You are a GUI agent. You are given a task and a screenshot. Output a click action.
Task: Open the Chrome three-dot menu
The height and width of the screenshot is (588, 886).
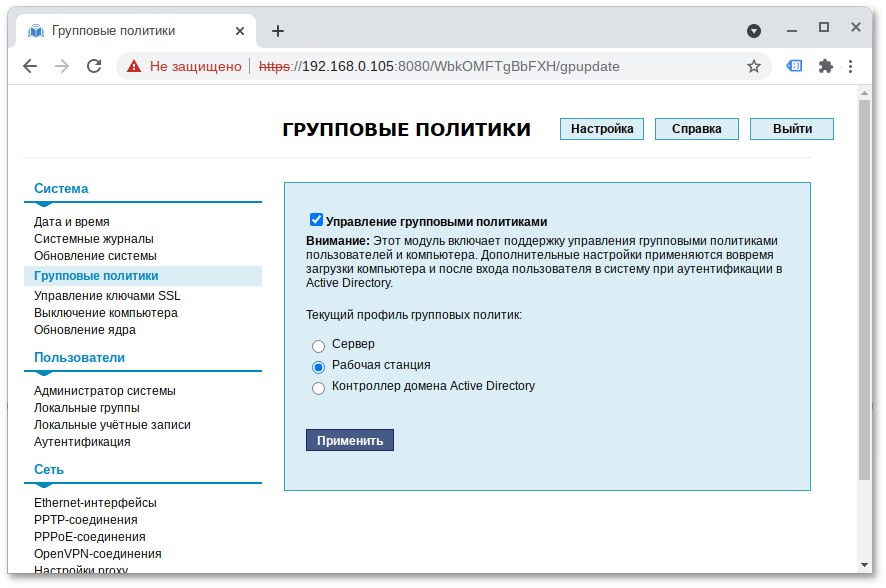pos(852,66)
